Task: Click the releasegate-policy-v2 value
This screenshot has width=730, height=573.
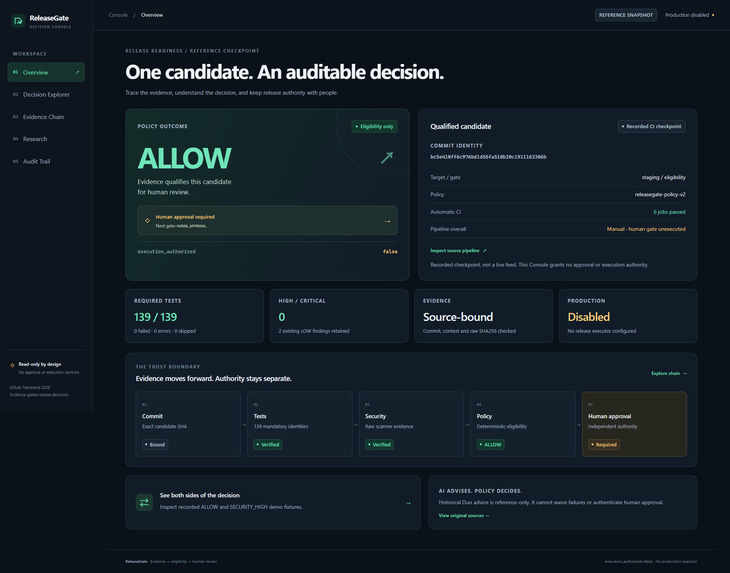Action: pos(660,195)
